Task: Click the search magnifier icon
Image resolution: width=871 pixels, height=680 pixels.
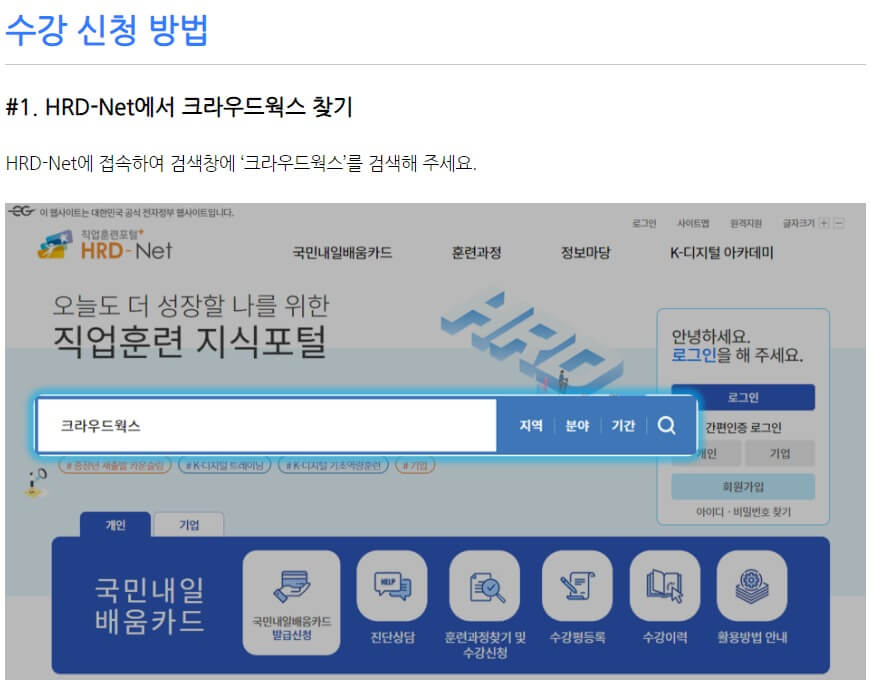Action: [666, 424]
